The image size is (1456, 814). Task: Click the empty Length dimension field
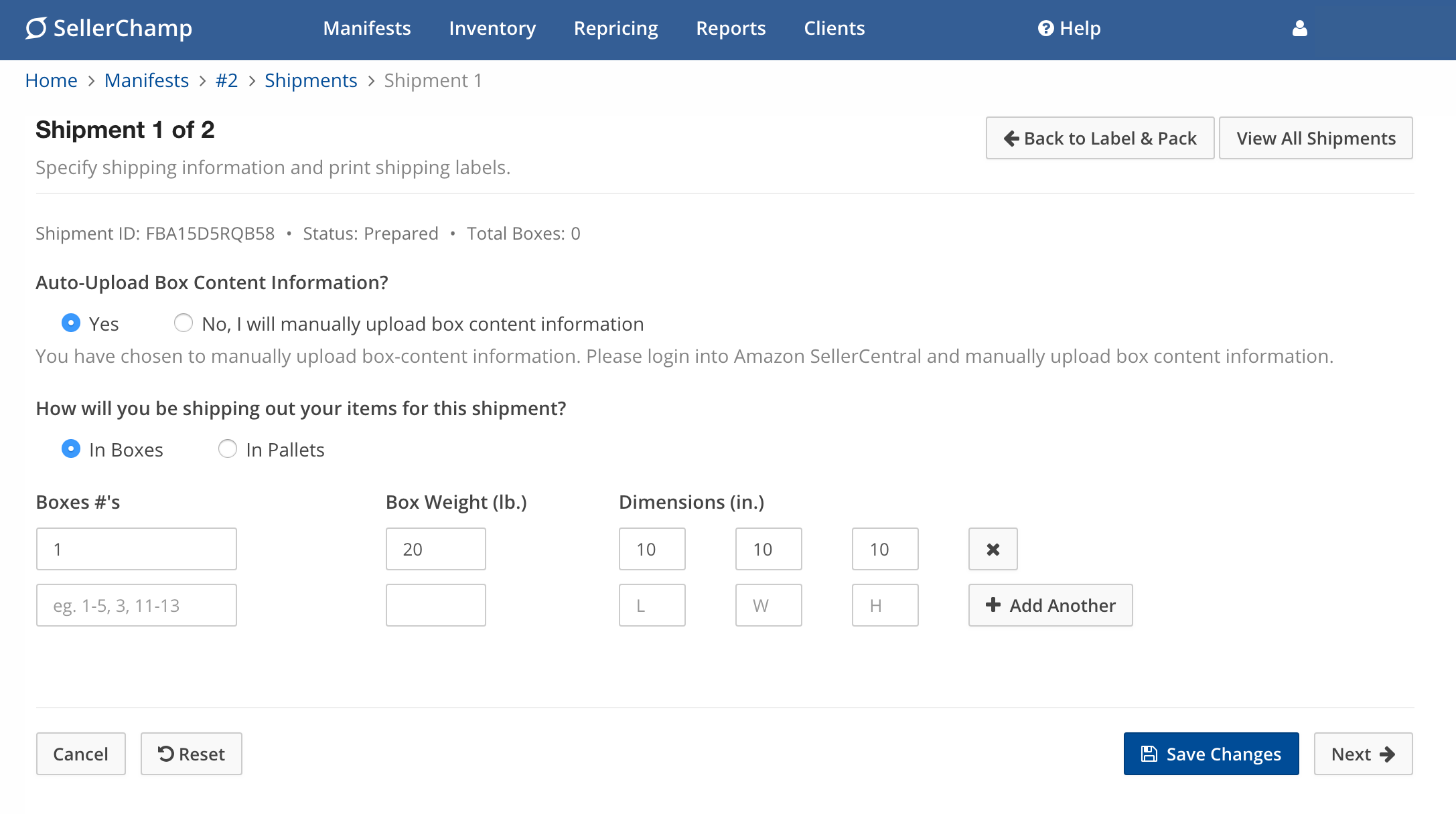(x=652, y=605)
